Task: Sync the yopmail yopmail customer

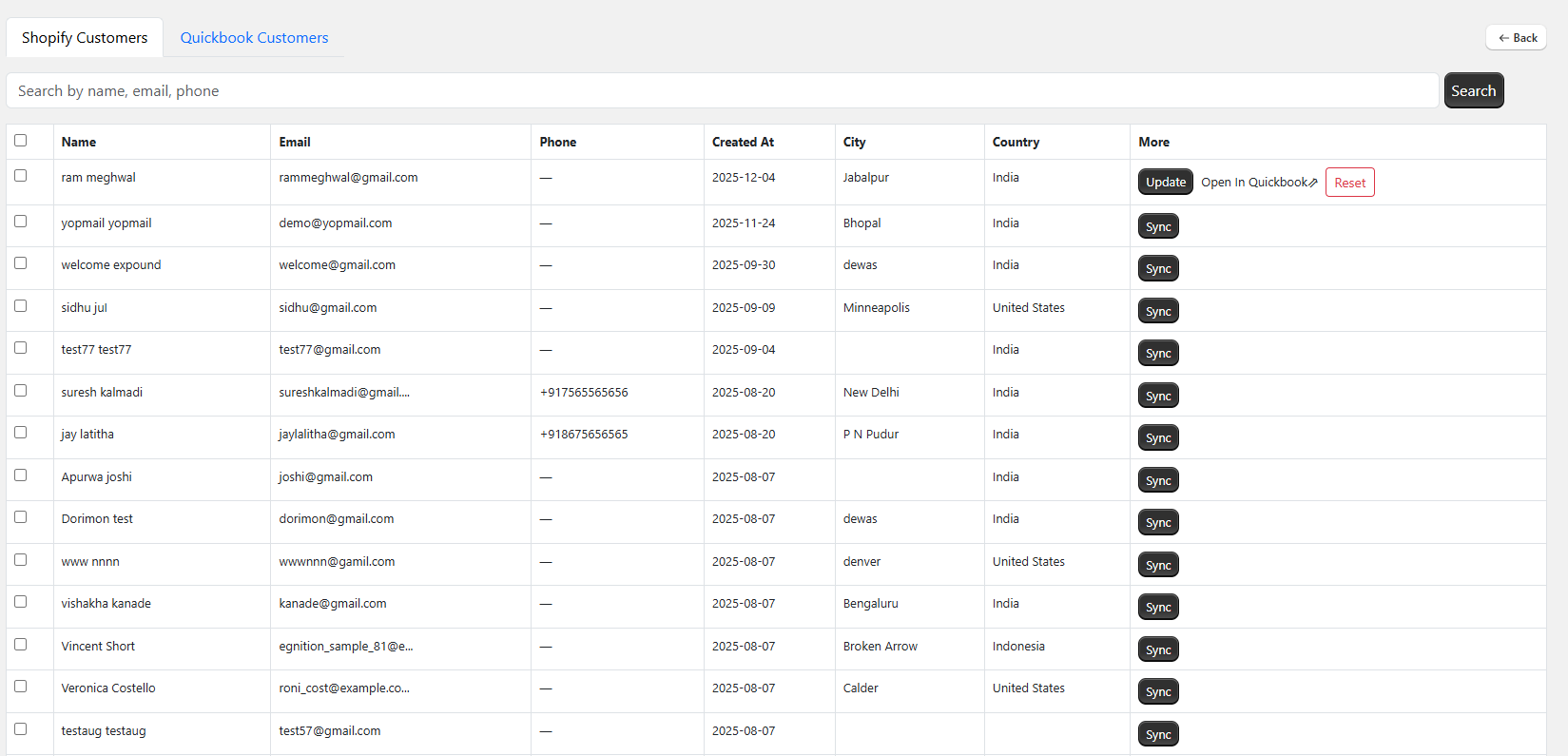Action: coord(1158,227)
